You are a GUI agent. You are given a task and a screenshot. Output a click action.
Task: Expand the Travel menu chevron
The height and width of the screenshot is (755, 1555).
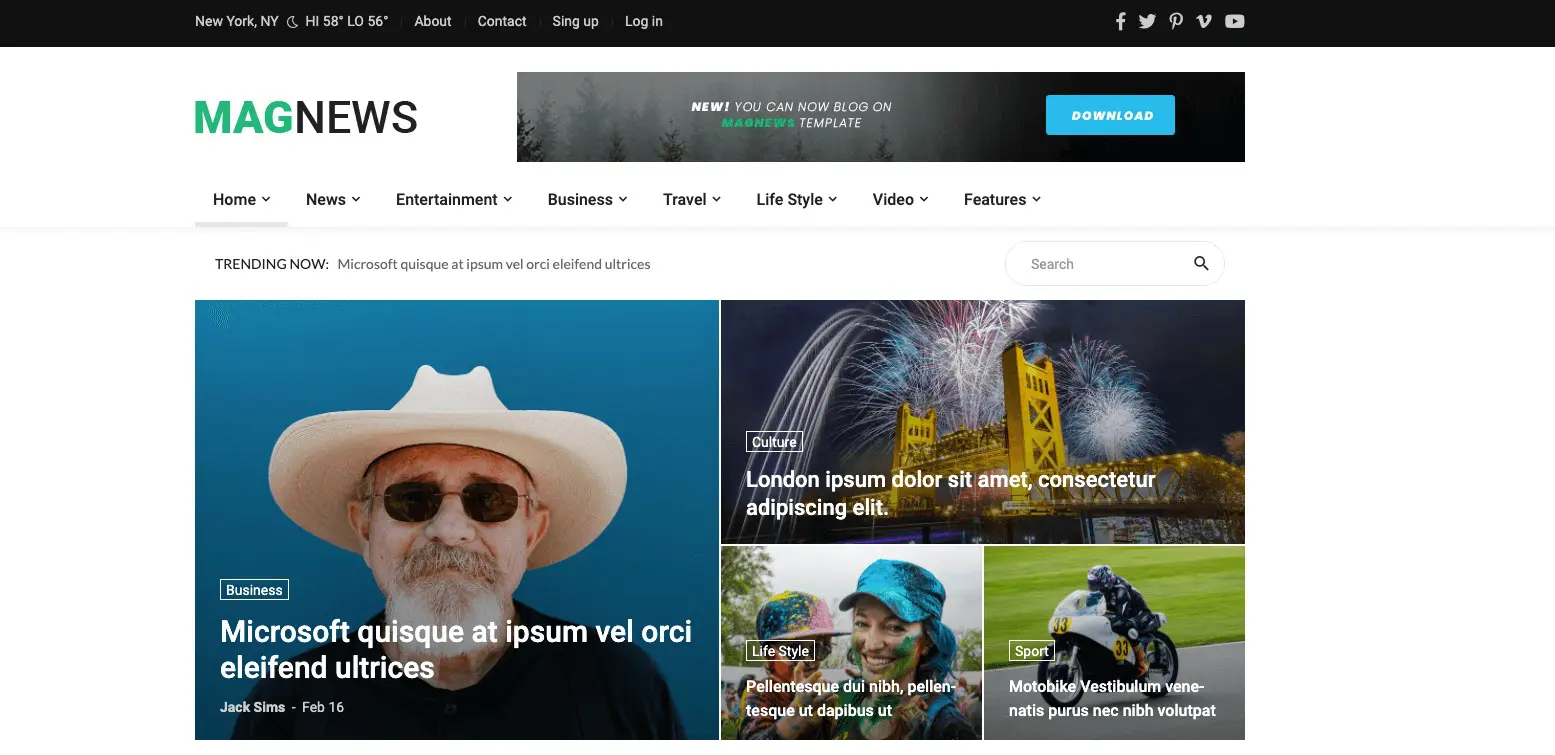[x=716, y=199]
